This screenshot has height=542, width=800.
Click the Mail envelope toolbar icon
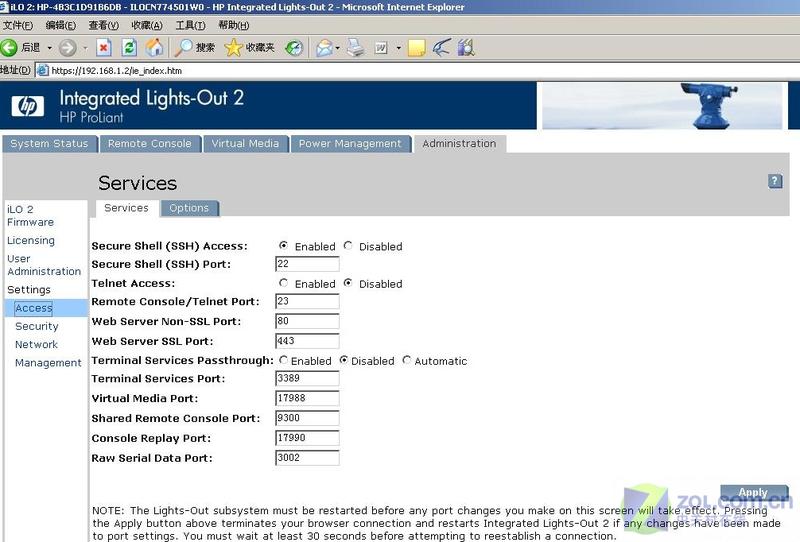(323, 48)
